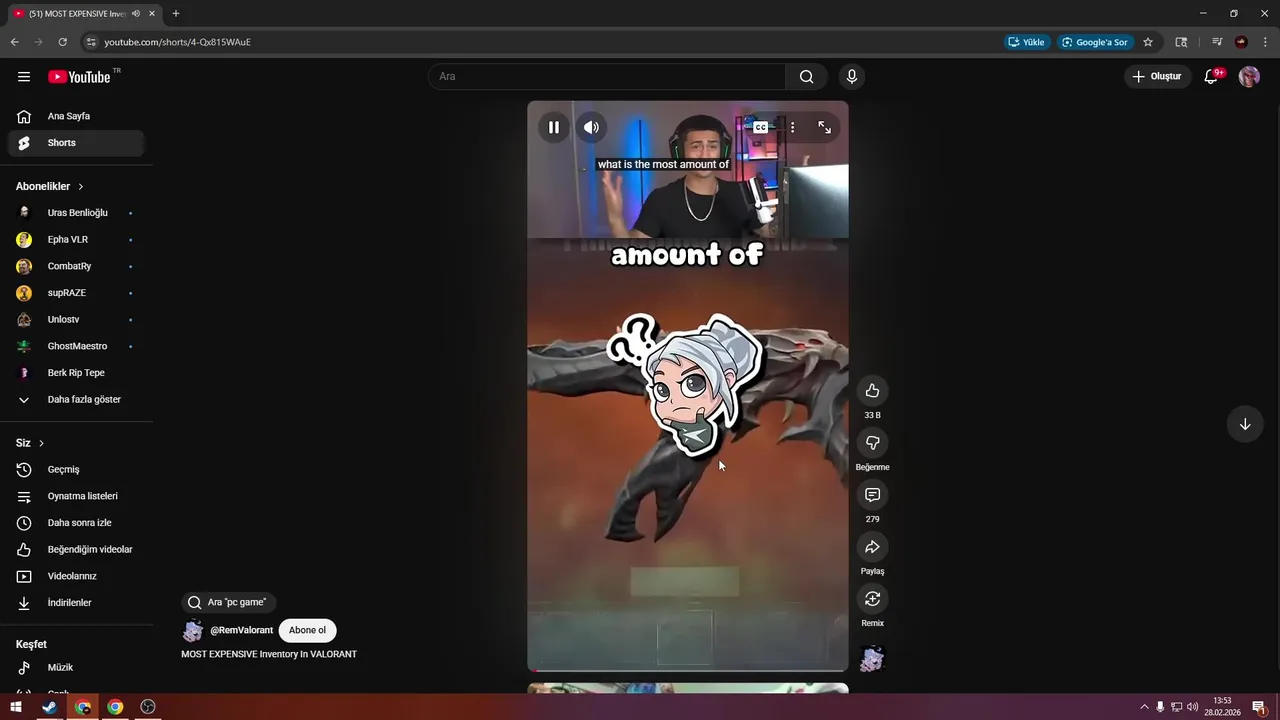Click the Create (Oluştur) button
This screenshot has width=1280, height=720.
[x=1157, y=77]
